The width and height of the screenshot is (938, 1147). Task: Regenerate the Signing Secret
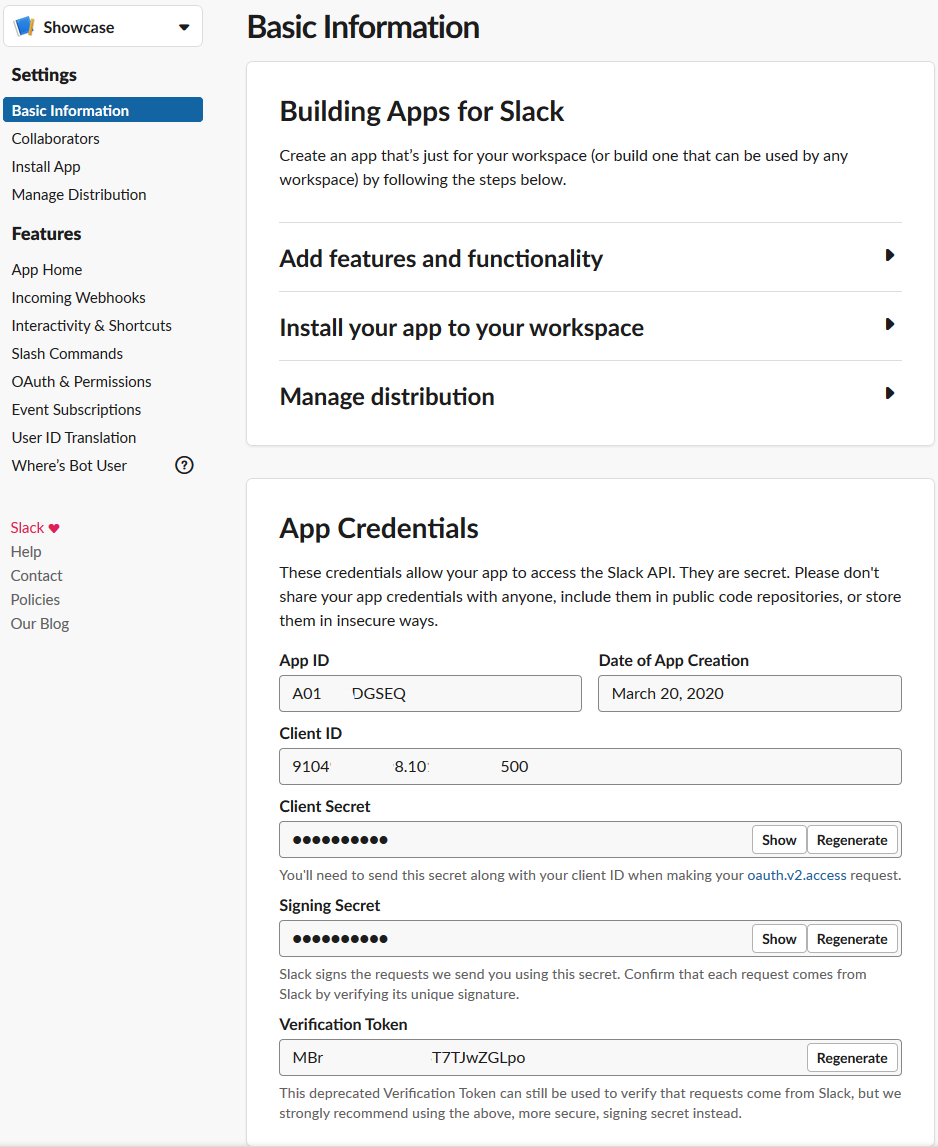852,939
